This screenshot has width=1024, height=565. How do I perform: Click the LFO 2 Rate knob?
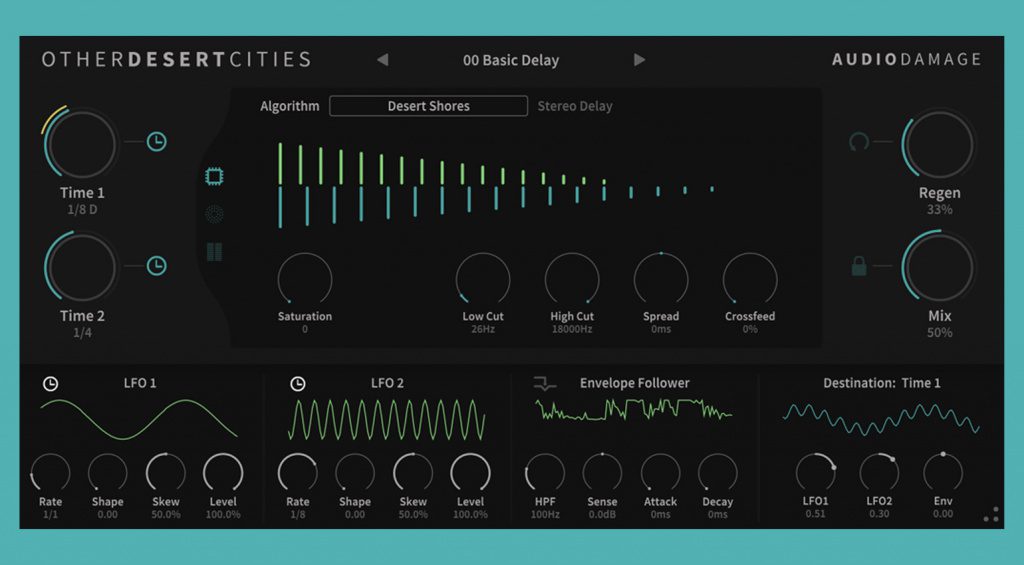(298, 473)
